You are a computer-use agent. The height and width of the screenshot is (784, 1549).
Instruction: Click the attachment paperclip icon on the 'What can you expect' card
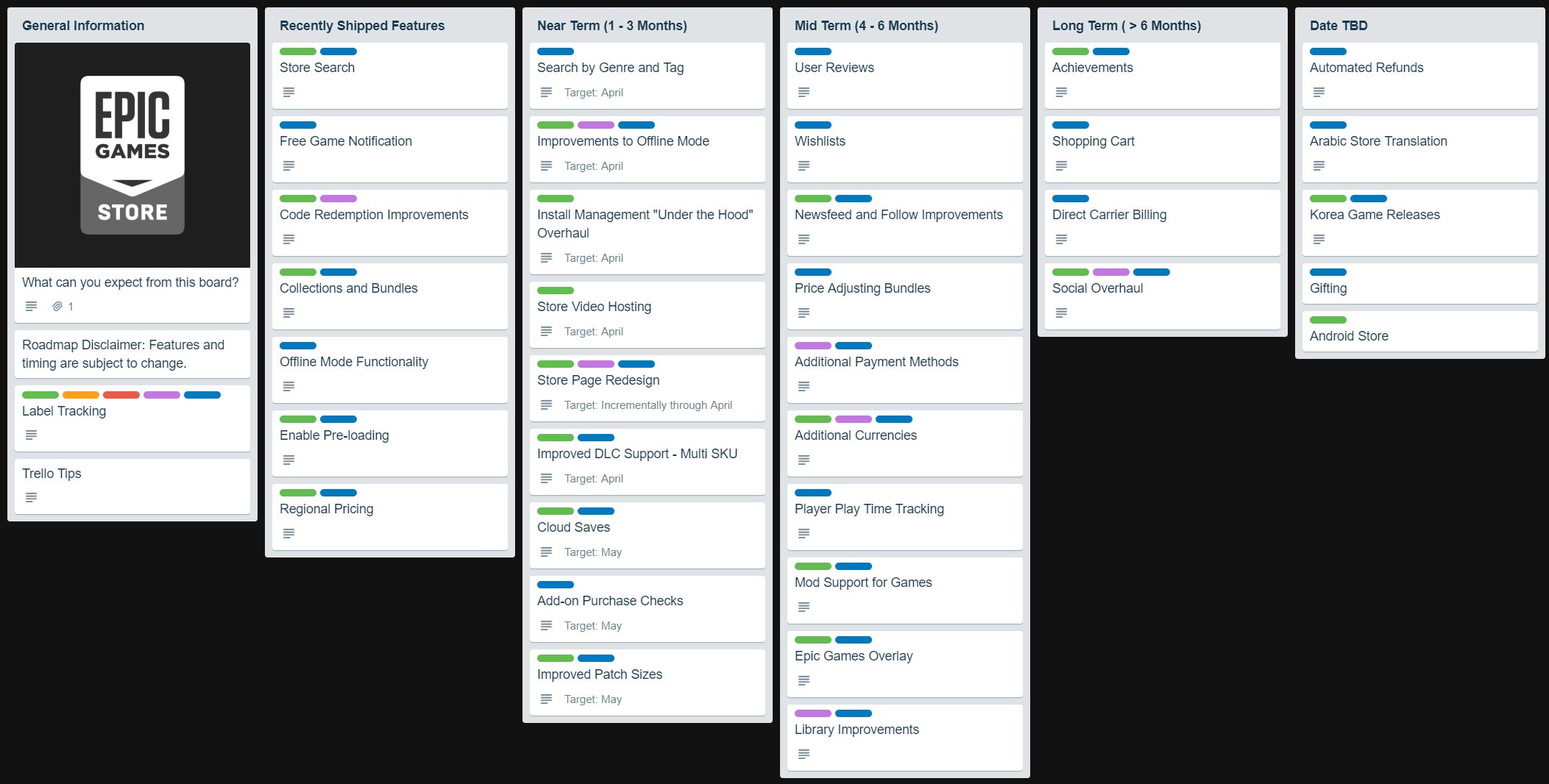point(57,307)
